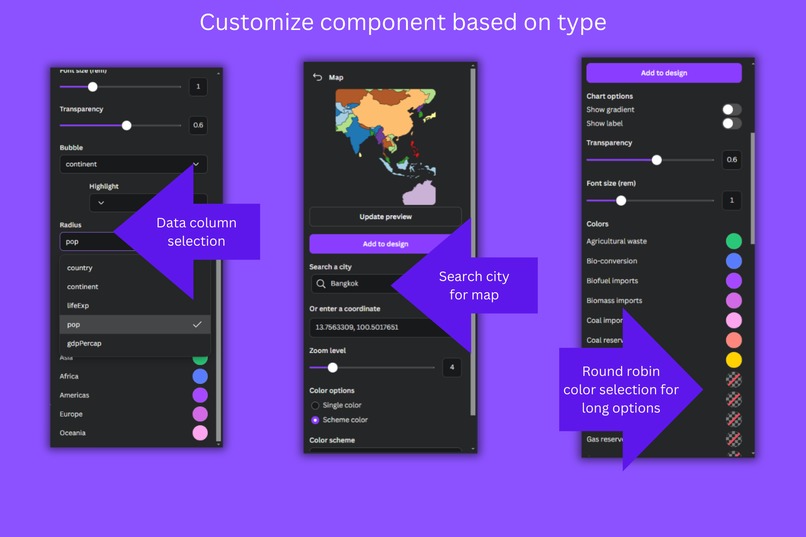Click the Zoom level value 4 box
Screen dimensions: 806x537
coord(452,367)
